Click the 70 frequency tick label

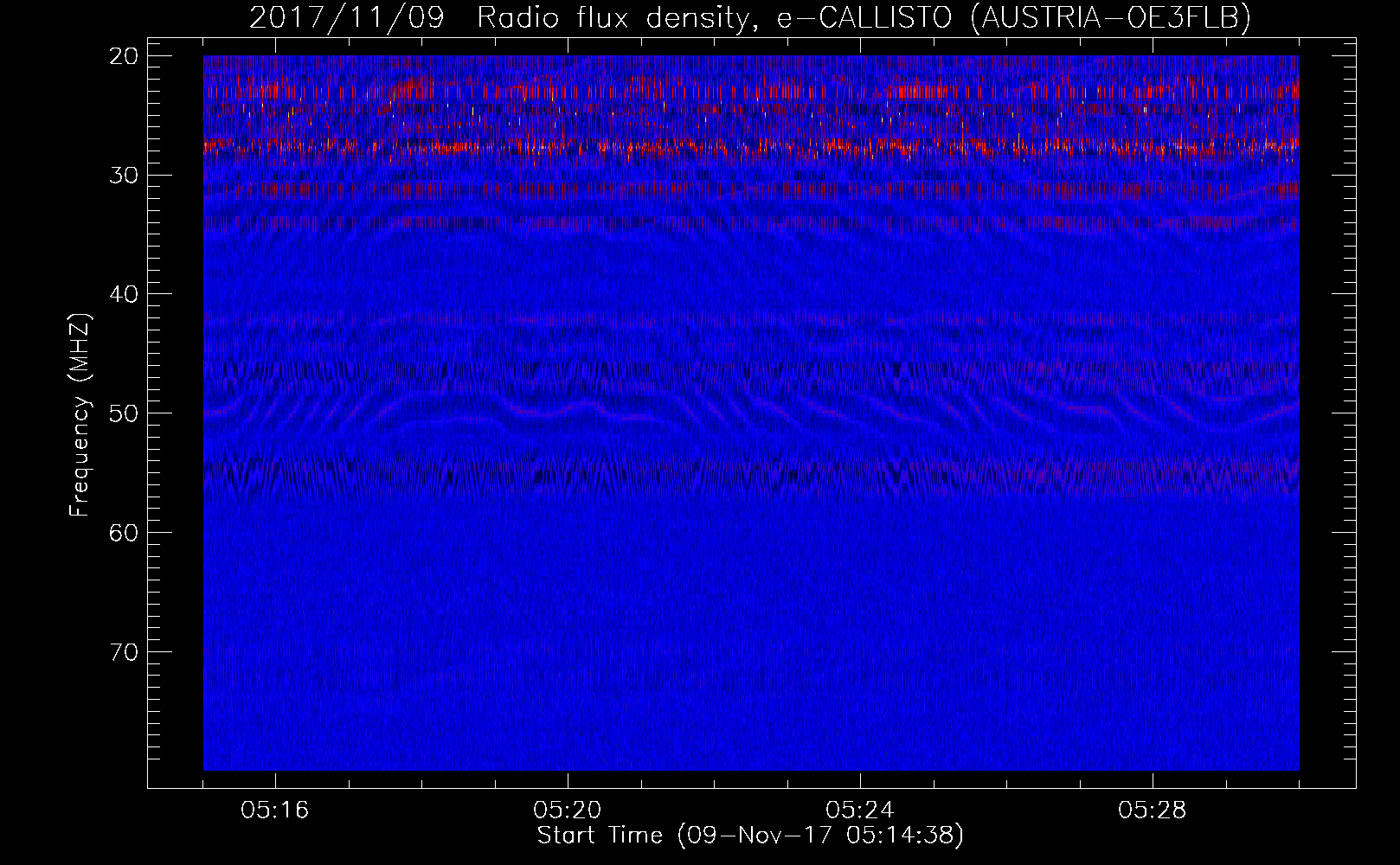(125, 651)
